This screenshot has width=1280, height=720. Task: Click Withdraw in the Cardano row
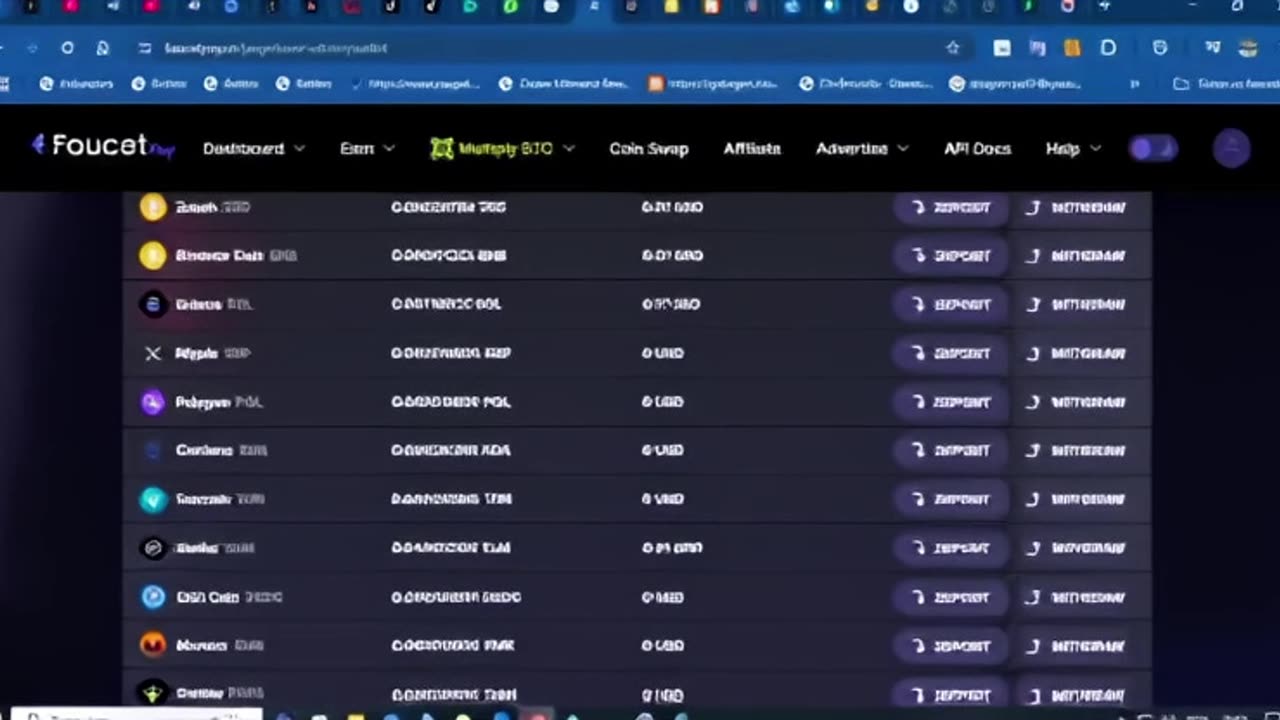pos(1076,451)
